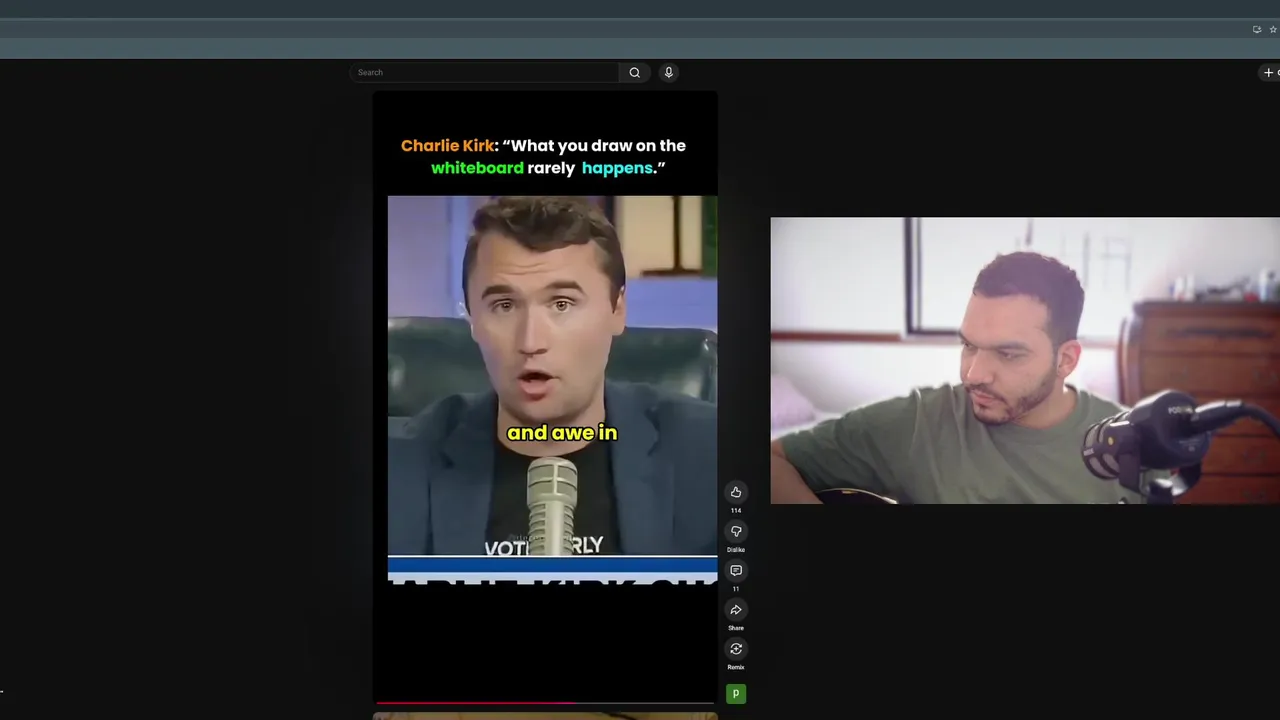
Task: Install app icon in the address bar
Action: click(x=1257, y=29)
